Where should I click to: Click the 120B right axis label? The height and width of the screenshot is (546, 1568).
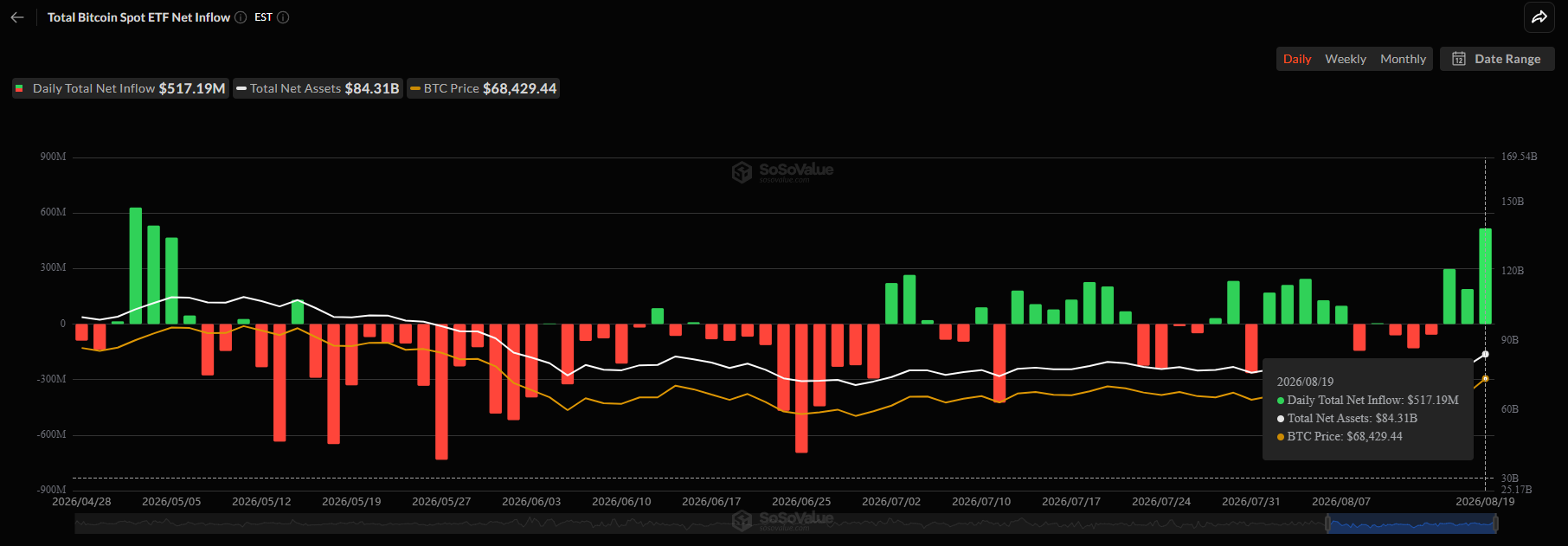click(1513, 271)
